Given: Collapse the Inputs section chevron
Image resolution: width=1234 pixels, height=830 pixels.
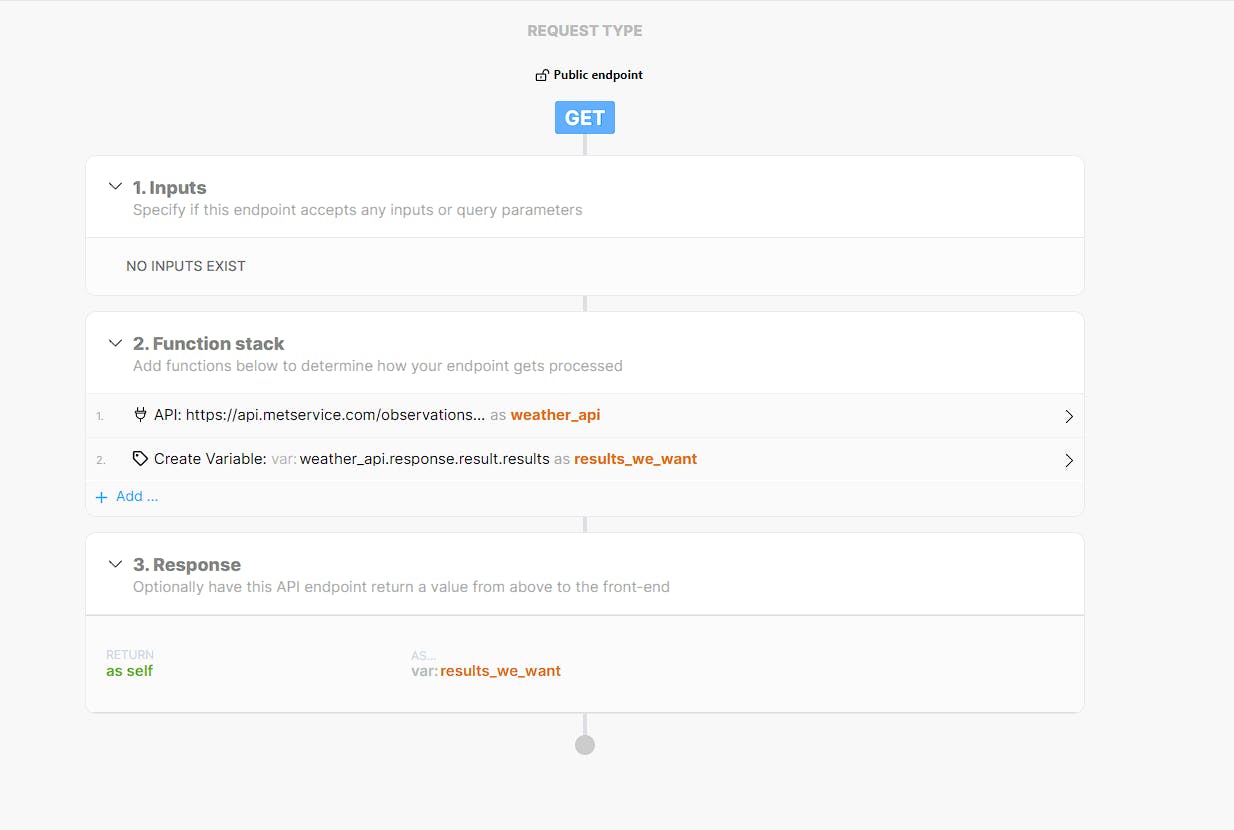Looking at the screenshot, I should tap(115, 187).
